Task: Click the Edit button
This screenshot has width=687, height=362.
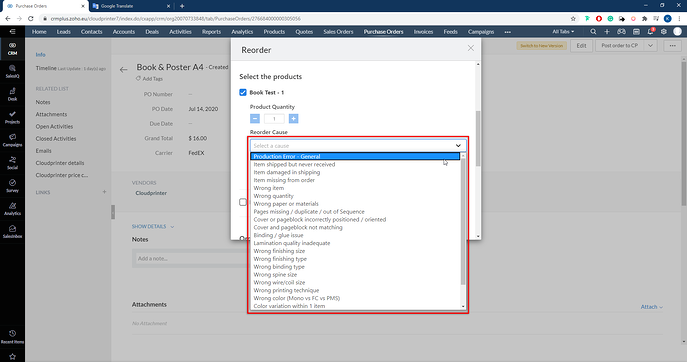Action: [x=581, y=46]
